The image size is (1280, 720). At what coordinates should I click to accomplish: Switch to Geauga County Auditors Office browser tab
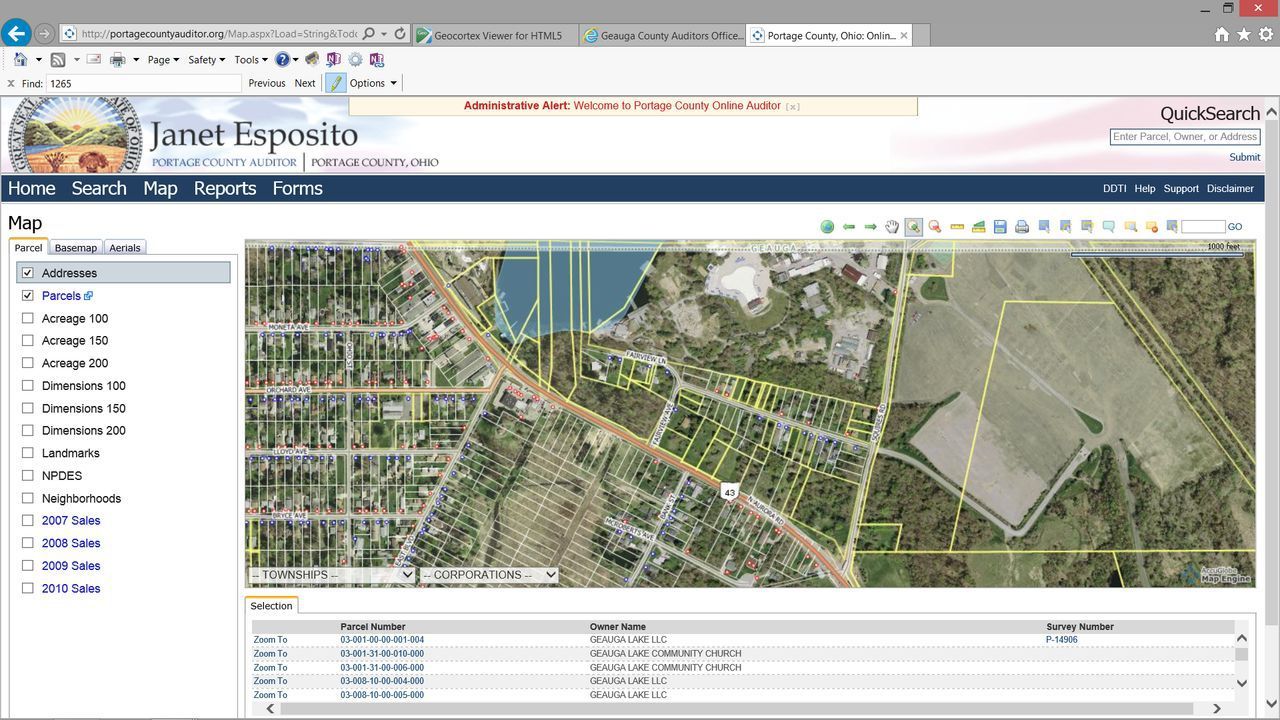[x=663, y=35]
